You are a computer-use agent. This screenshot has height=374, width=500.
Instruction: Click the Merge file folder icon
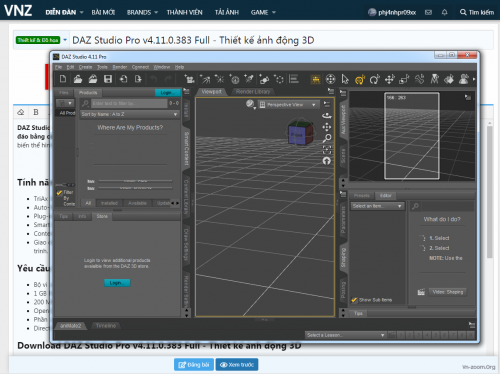[x=93, y=79]
